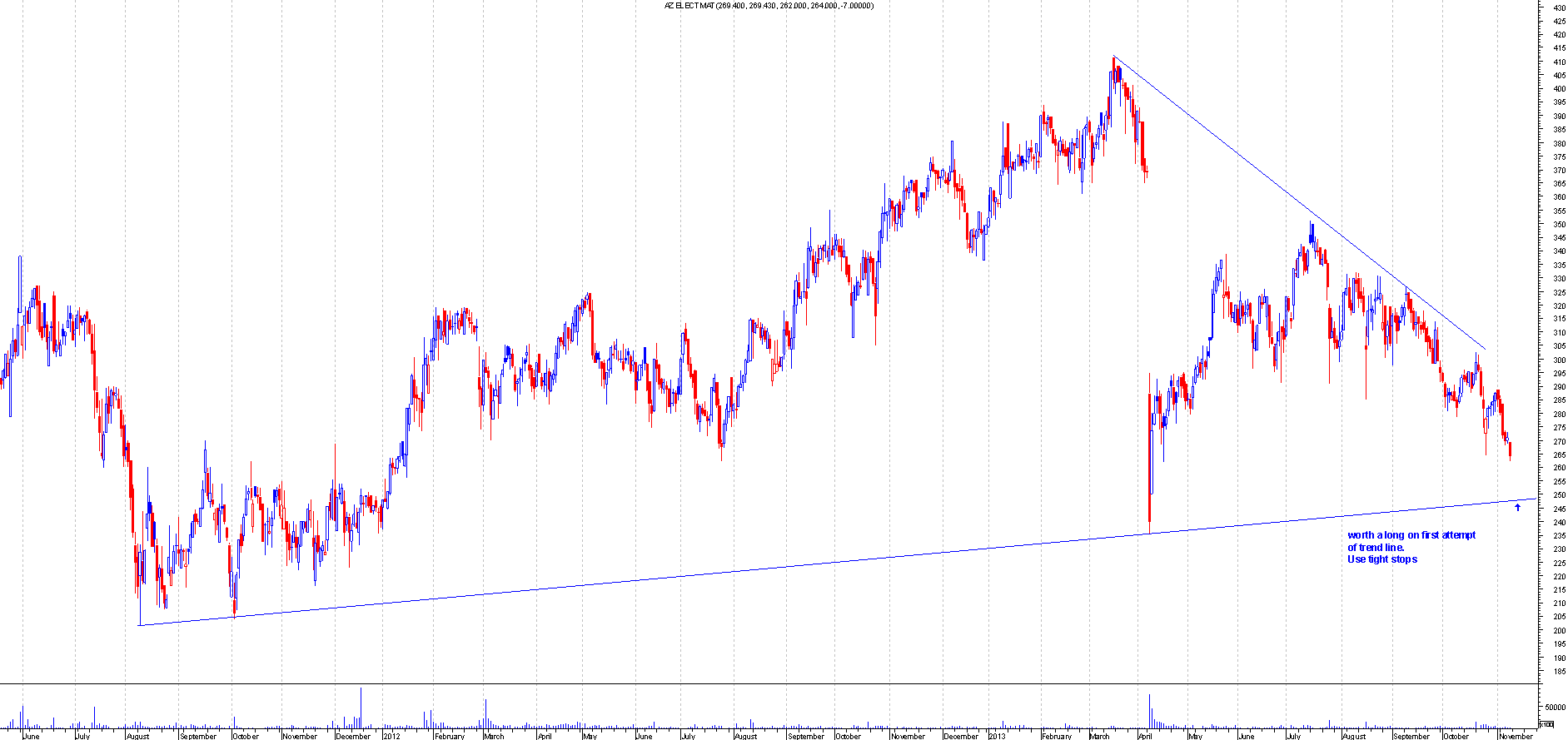Click the 2013 year label on time axis
The image size is (1568, 740).
tap(997, 736)
